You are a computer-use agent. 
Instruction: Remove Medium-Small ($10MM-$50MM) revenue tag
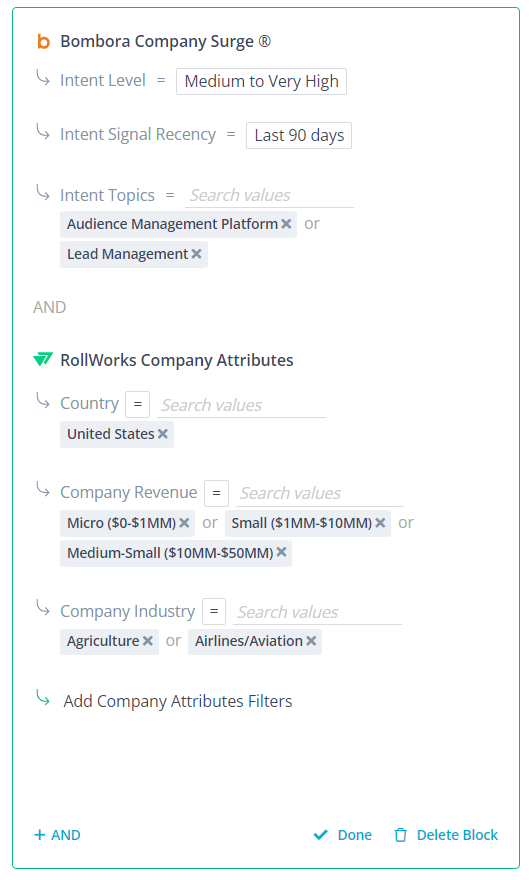[281, 552]
